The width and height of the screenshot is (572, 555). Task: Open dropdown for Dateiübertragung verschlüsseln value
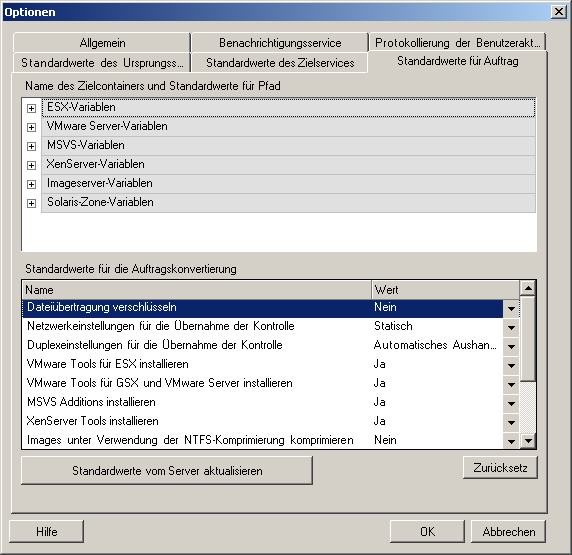tap(511, 309)
